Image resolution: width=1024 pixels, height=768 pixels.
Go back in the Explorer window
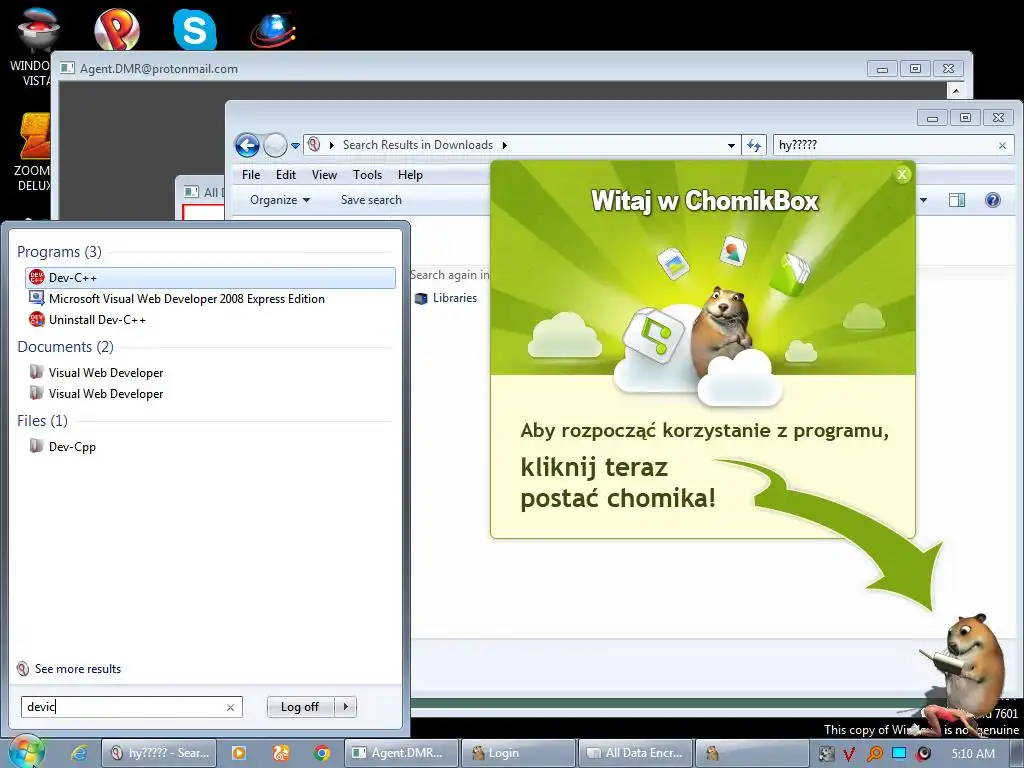click(x=247, y=145)
